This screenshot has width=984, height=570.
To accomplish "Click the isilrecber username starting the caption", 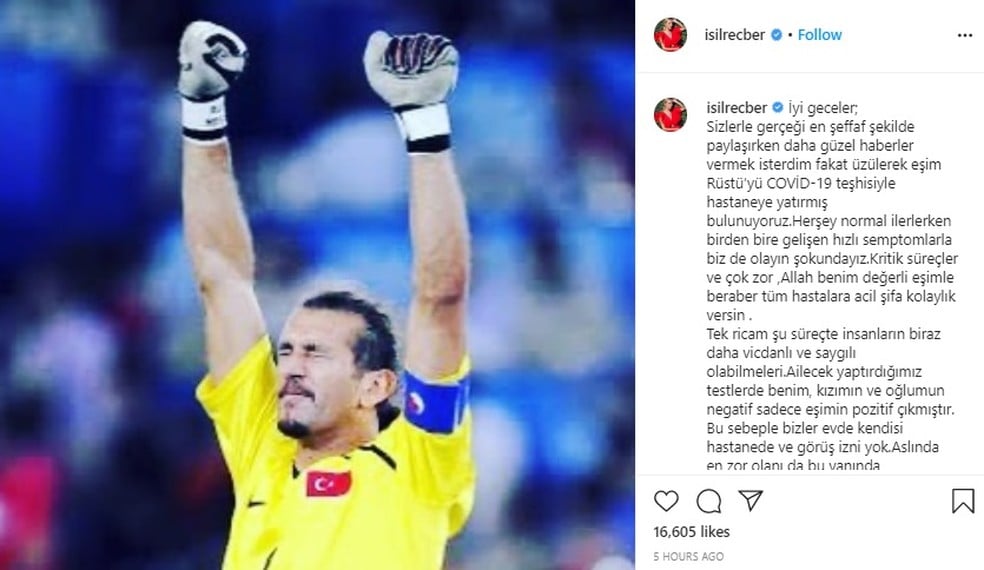I will [x=737, y=107].
